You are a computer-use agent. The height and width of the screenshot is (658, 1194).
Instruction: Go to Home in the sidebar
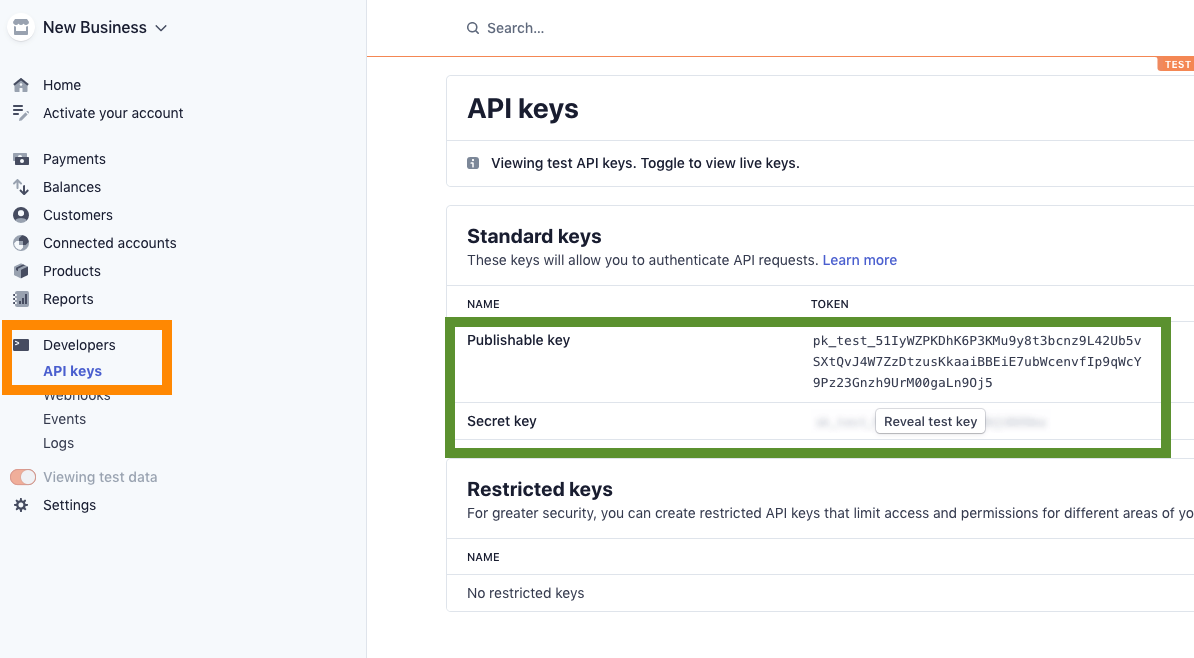tap(62, 85)
